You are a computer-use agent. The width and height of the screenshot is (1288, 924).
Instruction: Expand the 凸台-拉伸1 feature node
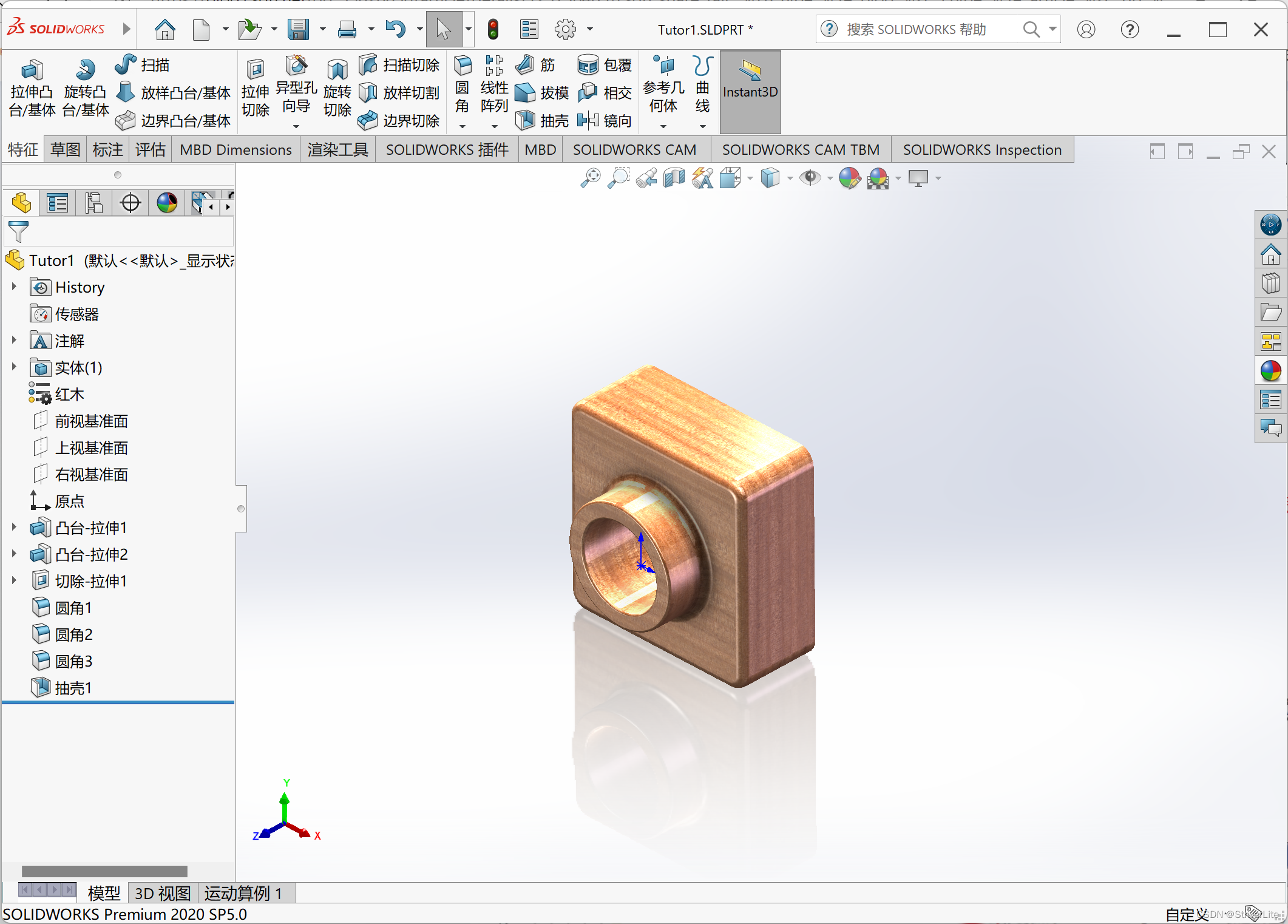click(x=14, y=527)
